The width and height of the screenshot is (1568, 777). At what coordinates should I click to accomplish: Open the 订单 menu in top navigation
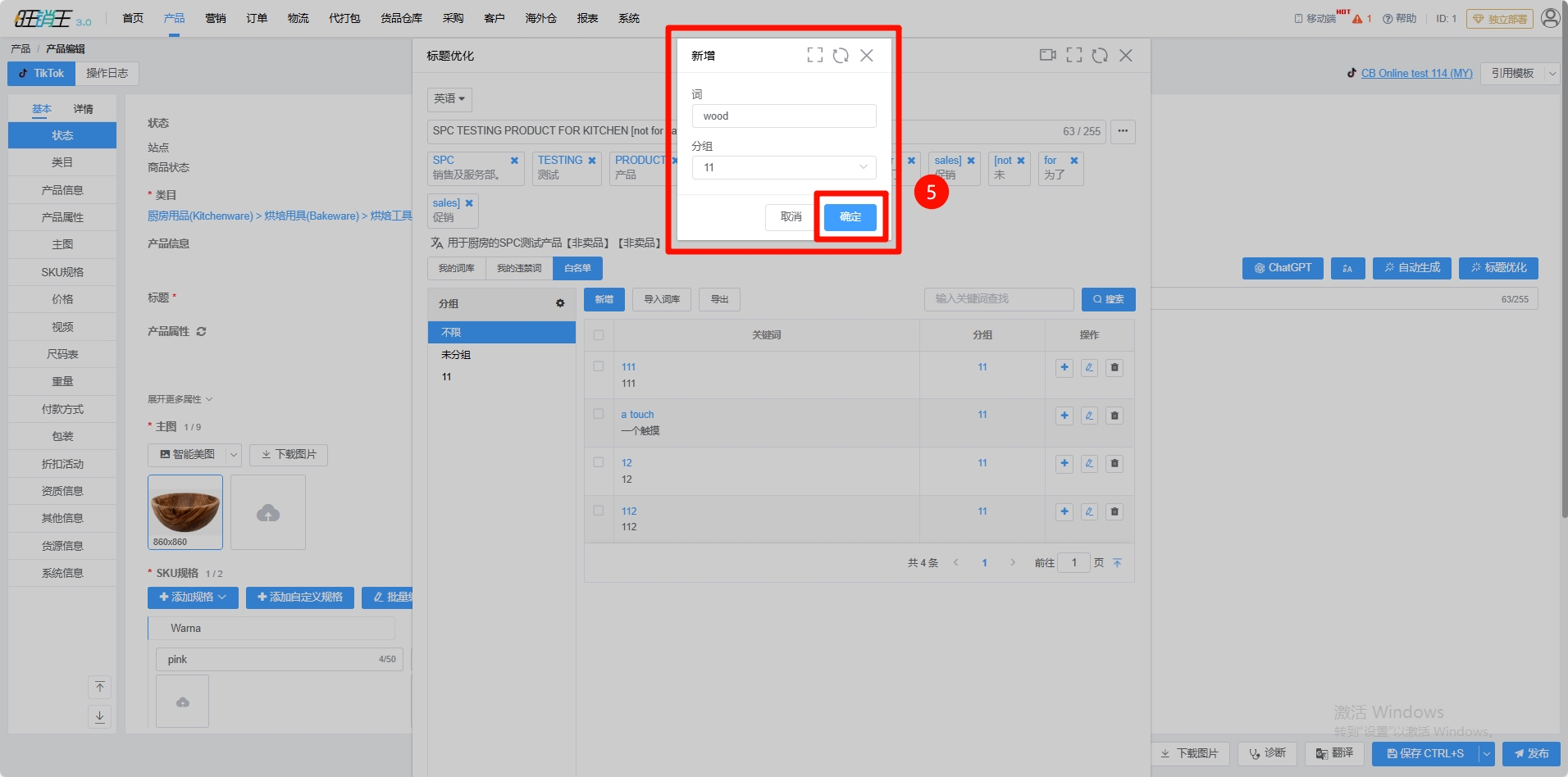(257, 18)
